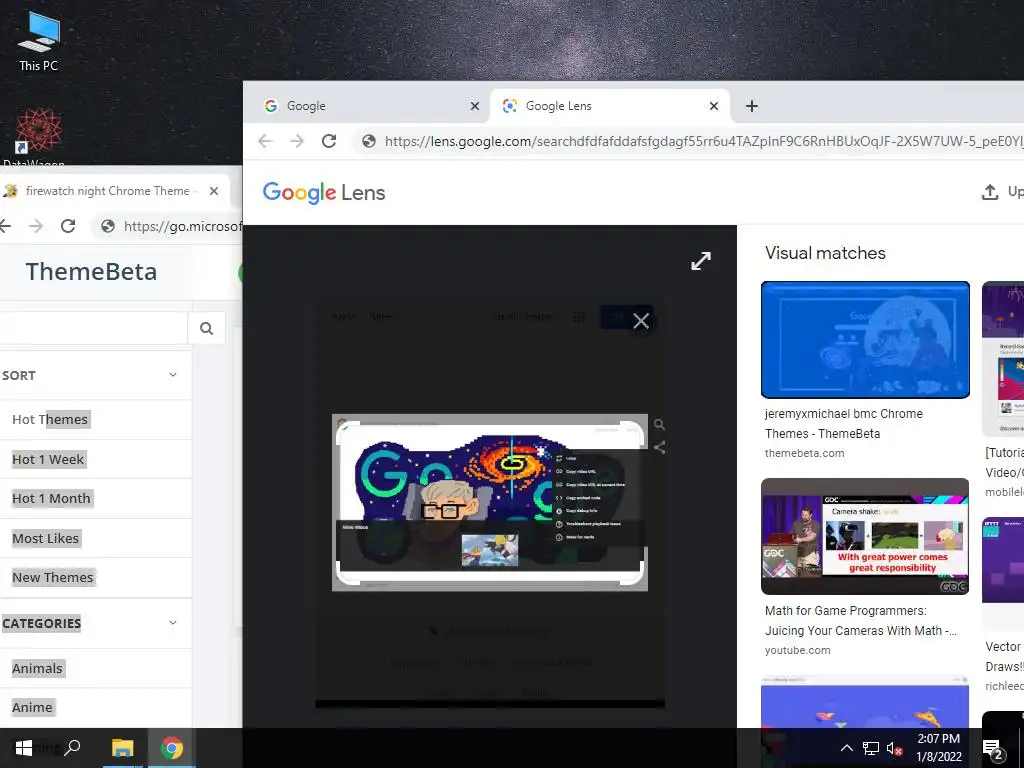Close the Google Lens tab
The width and height of the screenshot is (1024, 768).
(x=714, y=106)
